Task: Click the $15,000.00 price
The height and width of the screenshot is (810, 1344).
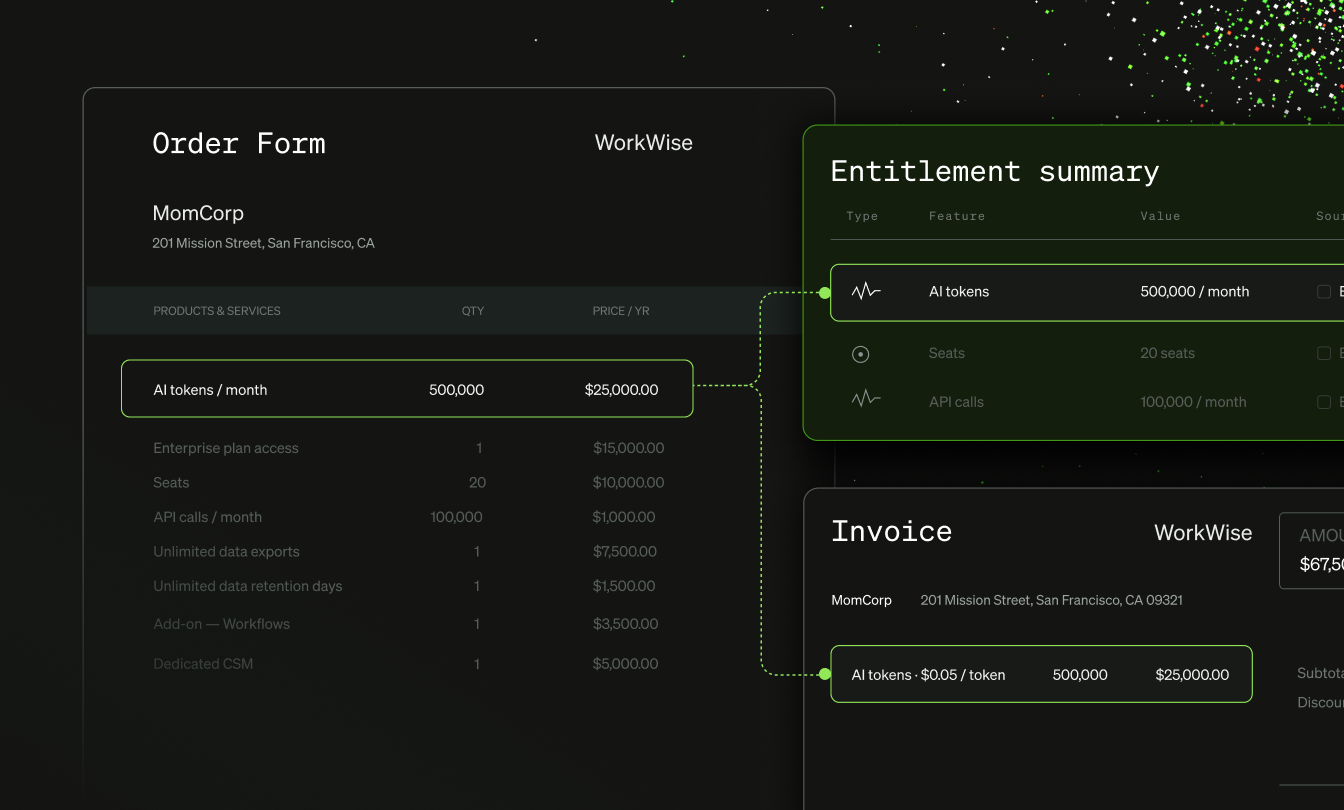Action: (x=628, y=448)
